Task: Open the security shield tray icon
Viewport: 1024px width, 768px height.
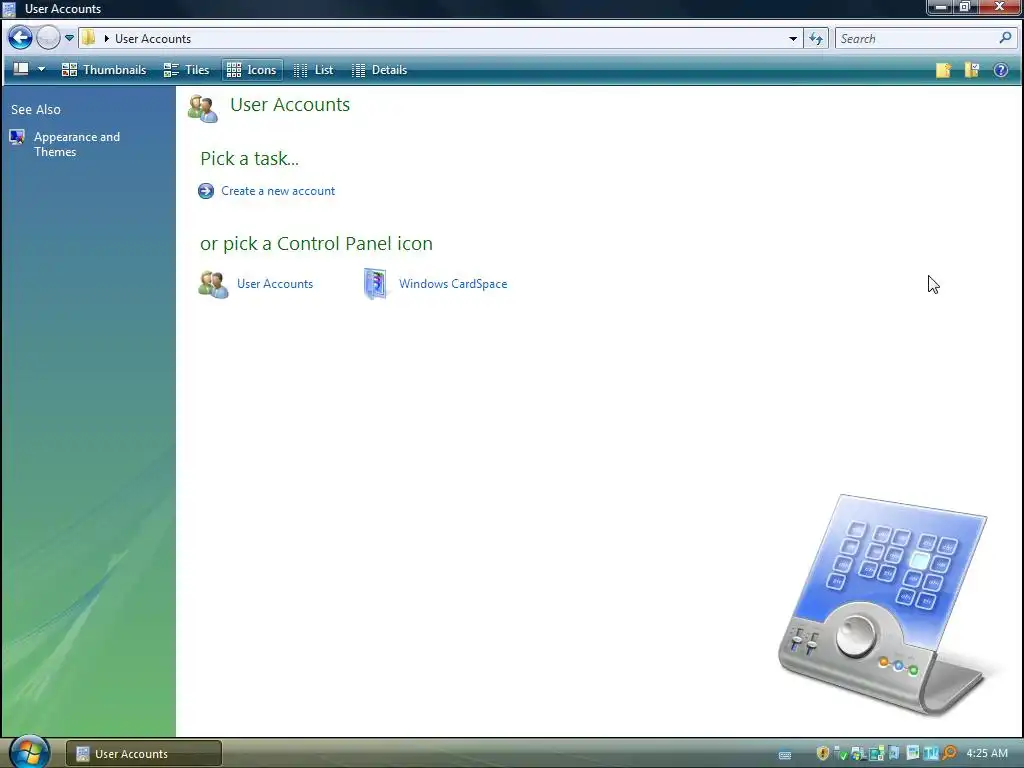Action: tap(823, 753)
